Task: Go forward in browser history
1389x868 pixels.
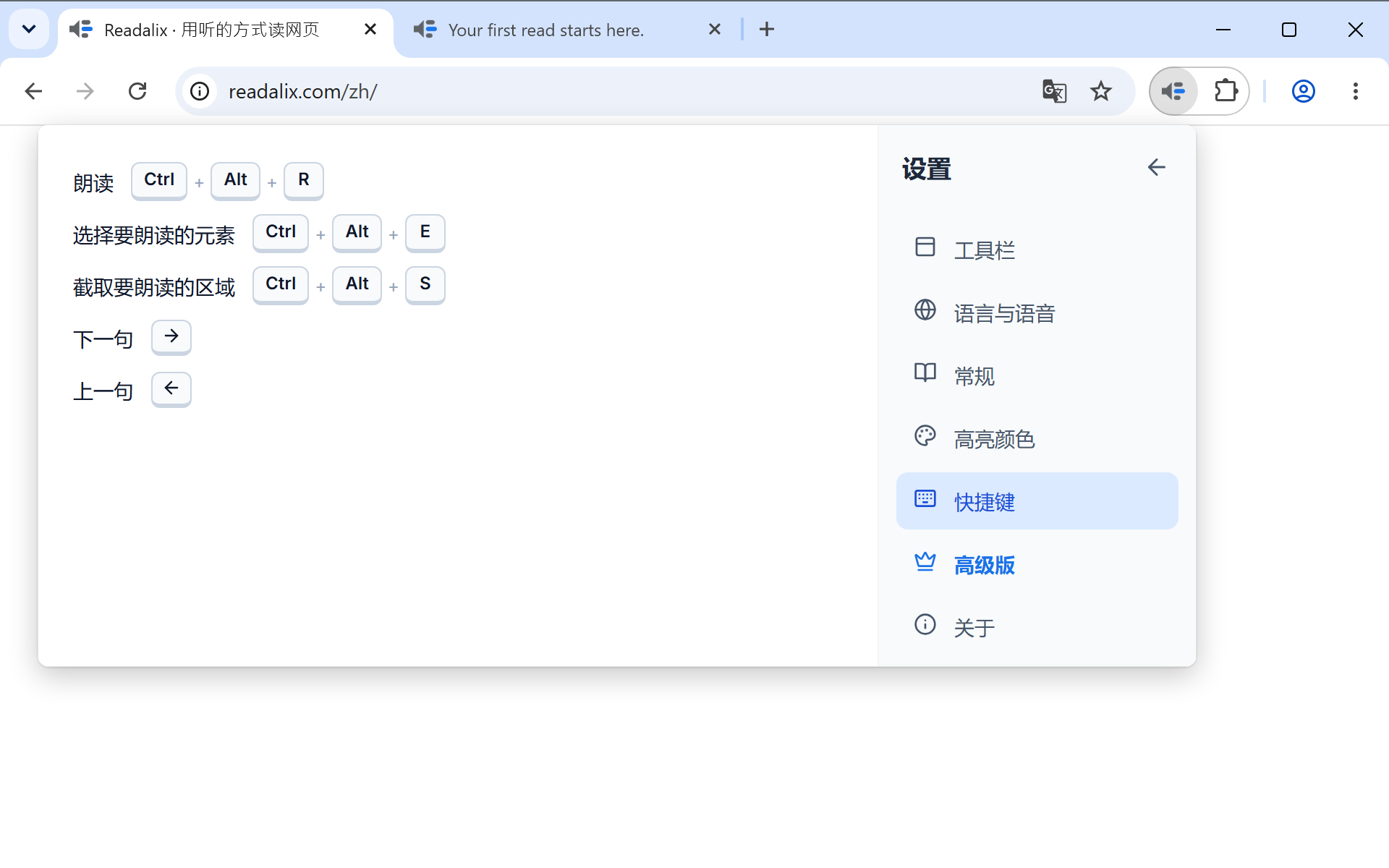Action: [x=85, y=91]
